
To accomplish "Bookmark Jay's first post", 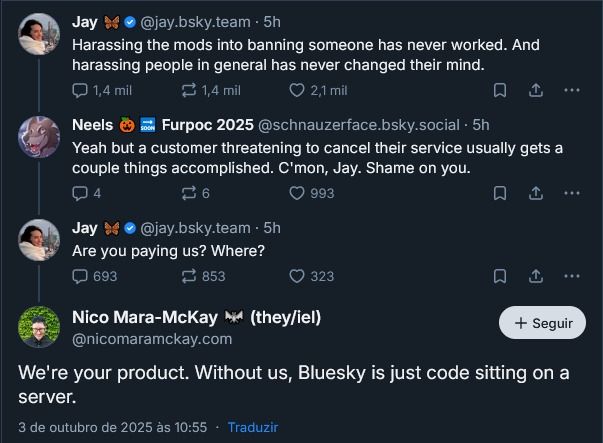I will [500, 90].
